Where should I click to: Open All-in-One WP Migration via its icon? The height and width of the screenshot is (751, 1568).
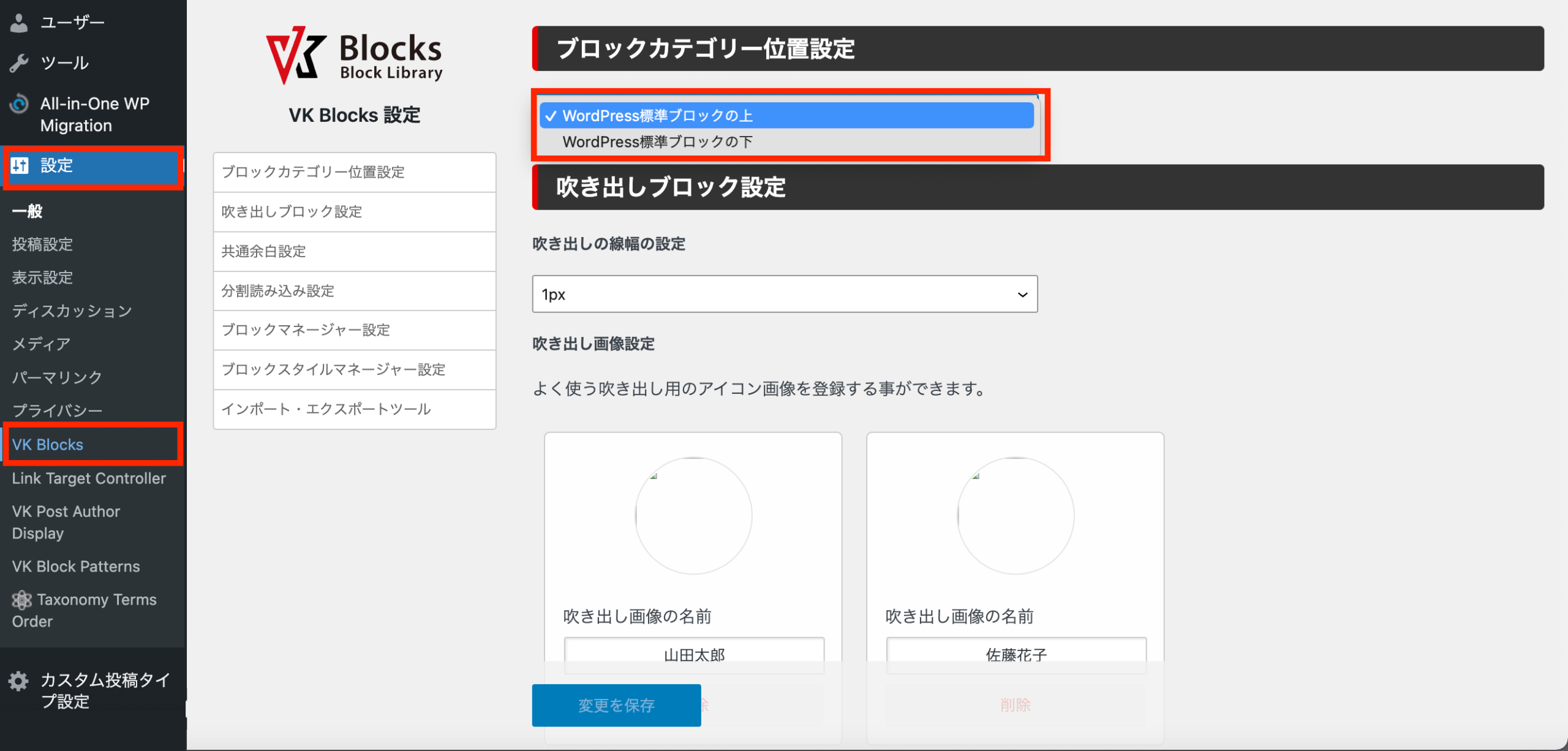tap(19, 104)
